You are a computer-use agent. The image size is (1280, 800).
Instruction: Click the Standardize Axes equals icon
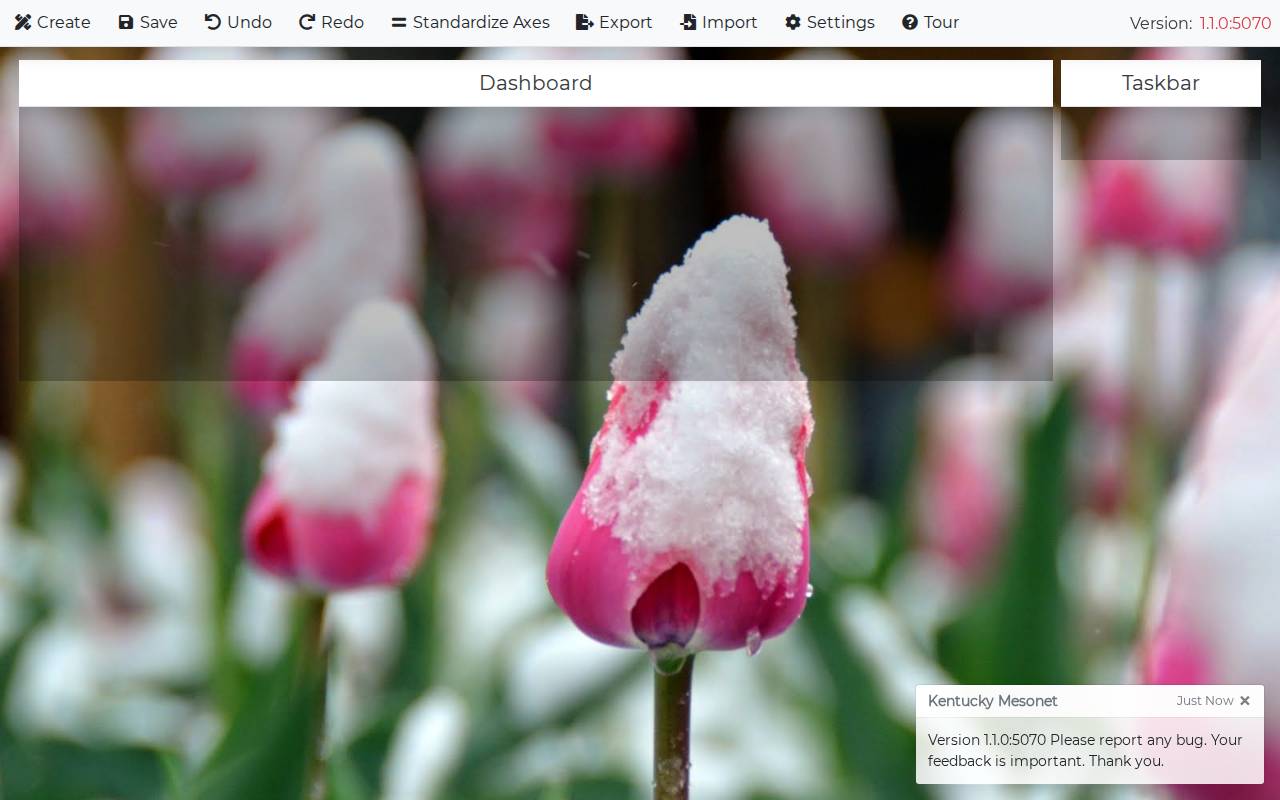(399, 22)
